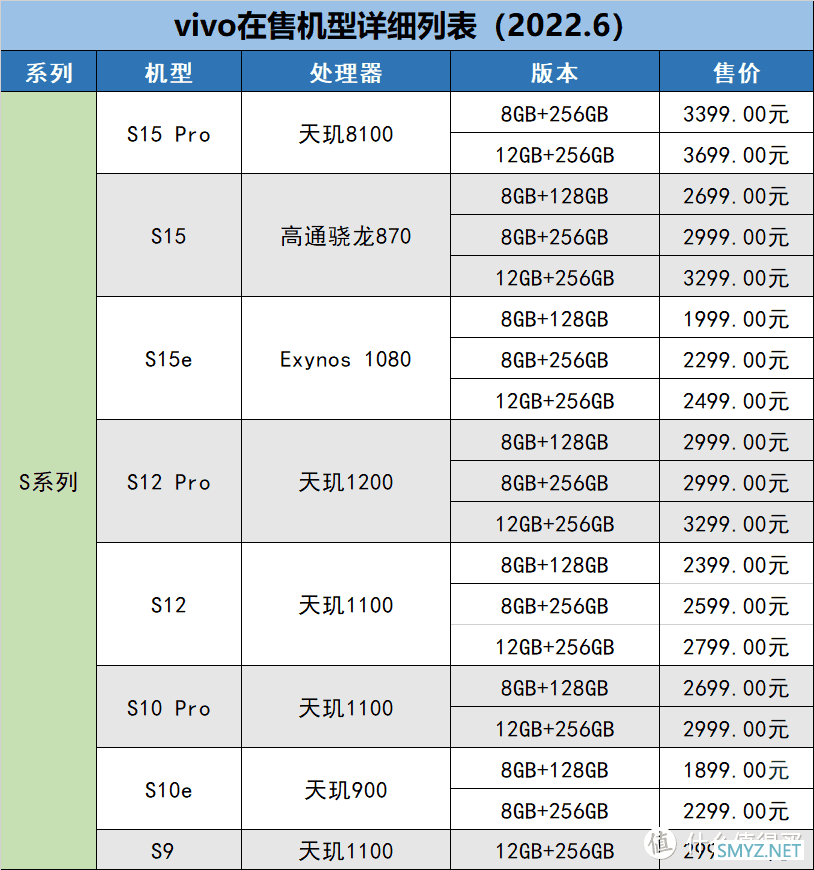This screenshot has width=814, height=870.
Task: Click the 8GB+128GB version of S10 Pro
Action: [555, 687]
